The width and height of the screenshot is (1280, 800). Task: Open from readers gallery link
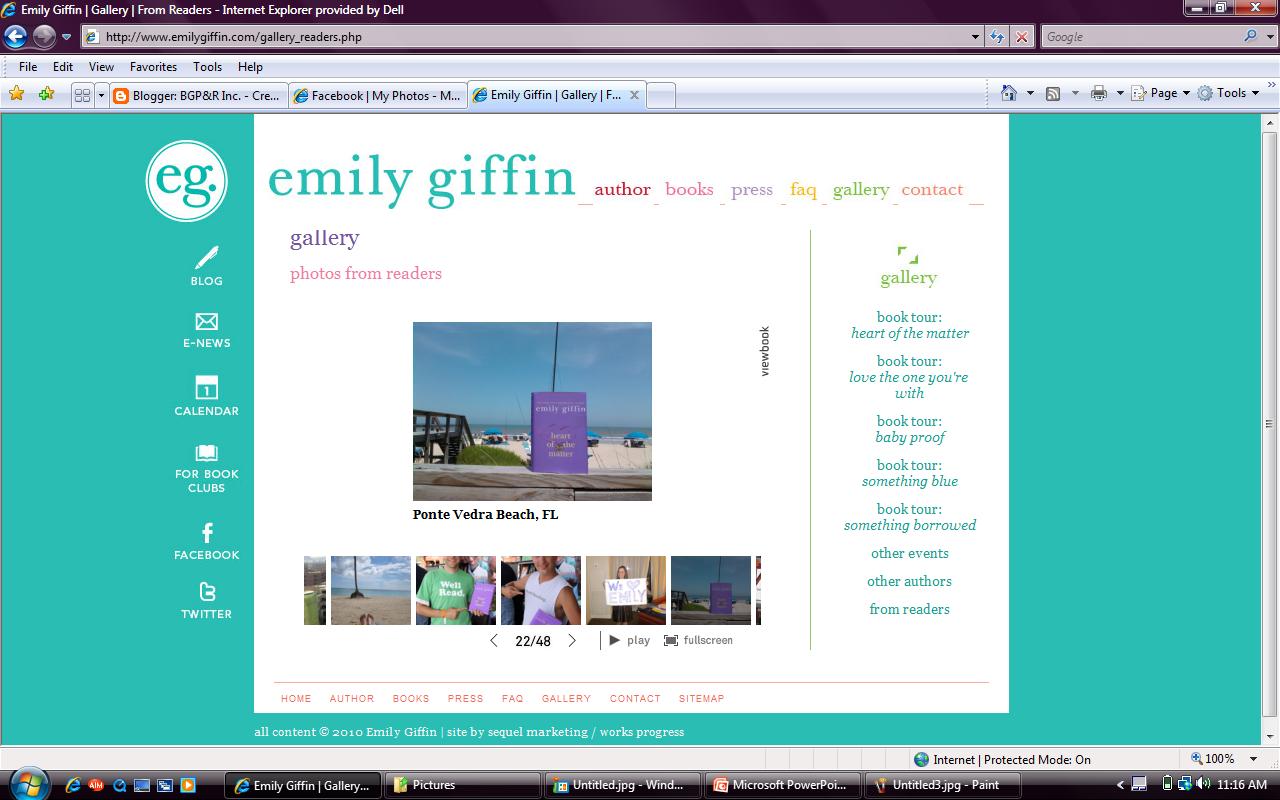coord(909,609)
